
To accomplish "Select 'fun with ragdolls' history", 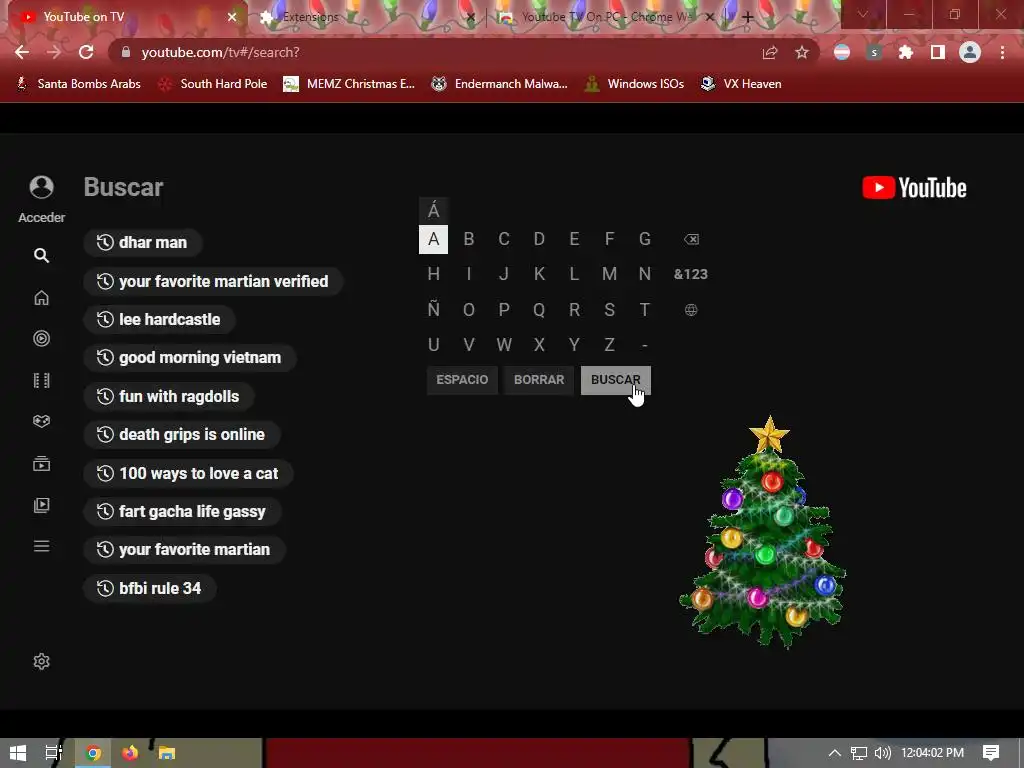I will point(168,396).
